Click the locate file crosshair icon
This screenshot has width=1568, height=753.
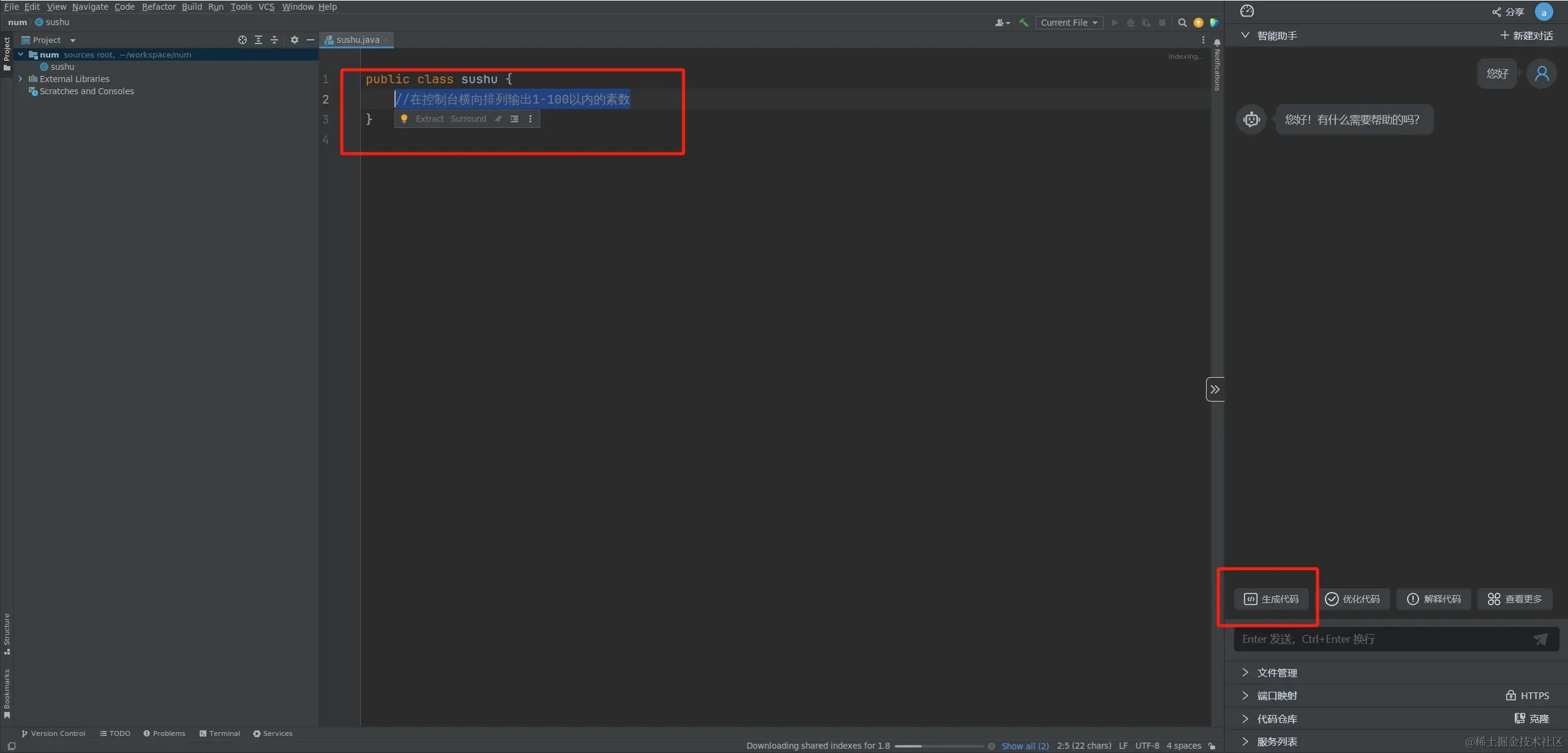243,40
